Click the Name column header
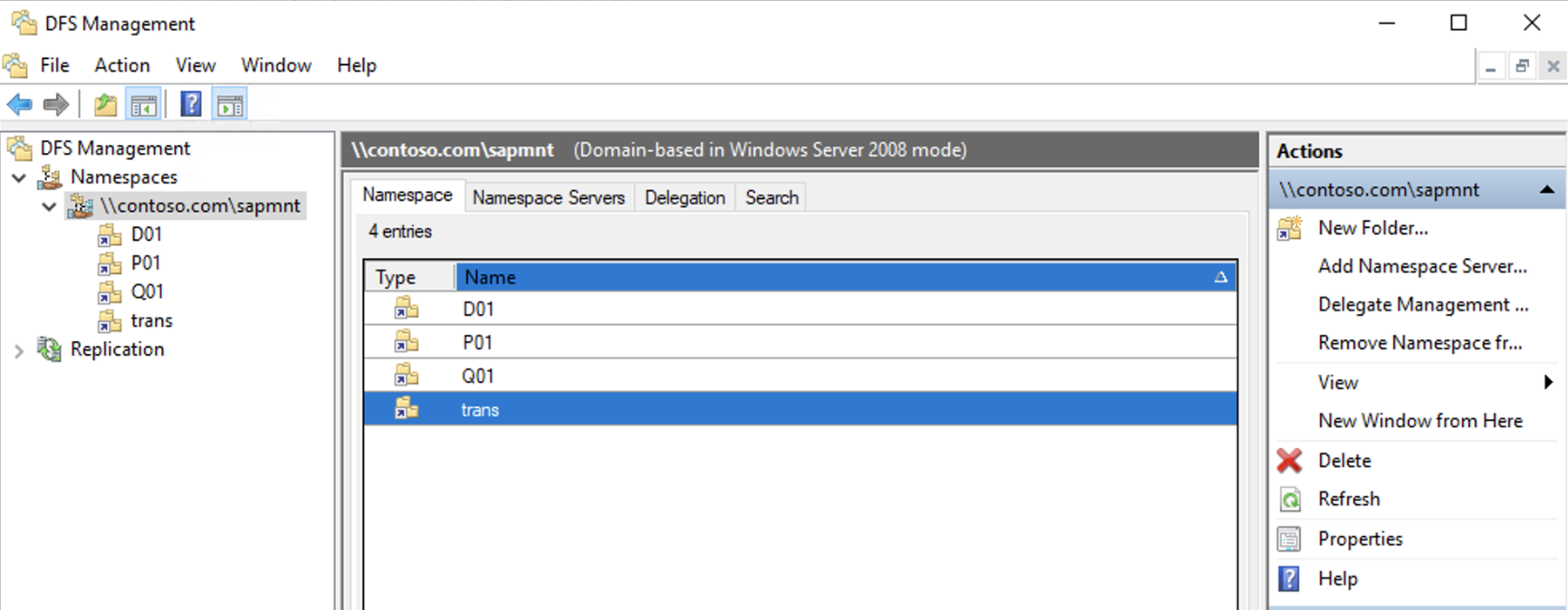 [x=846, y=277]
